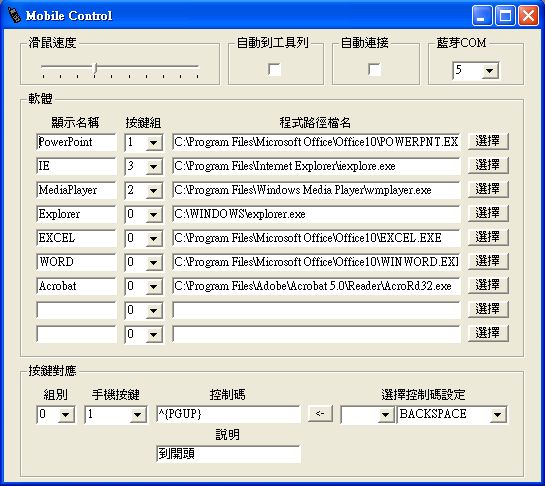
Task: Click the PowerPoint display name field
Action: pyautogui.click(x=76, y=142)
